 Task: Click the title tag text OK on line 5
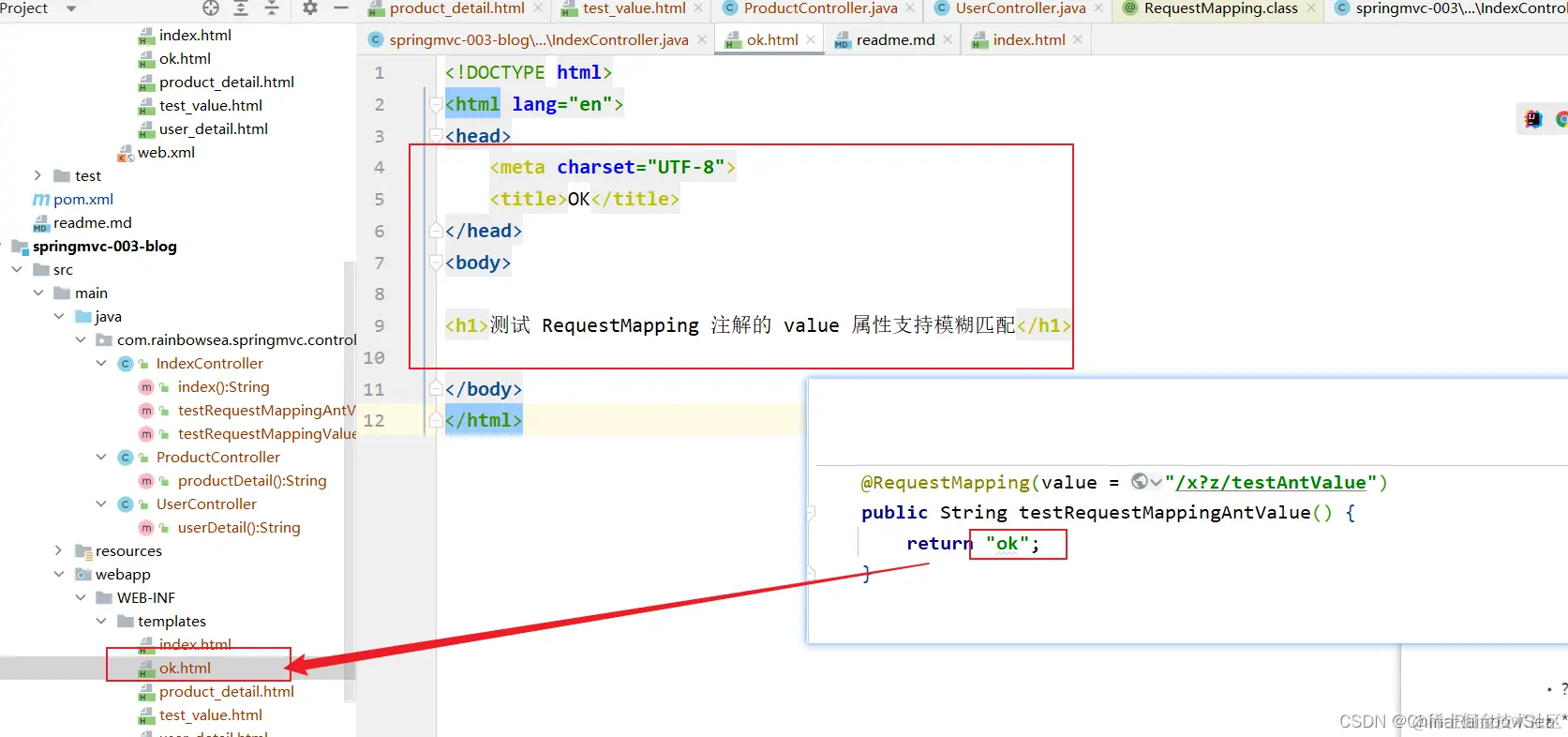point(579,199)
